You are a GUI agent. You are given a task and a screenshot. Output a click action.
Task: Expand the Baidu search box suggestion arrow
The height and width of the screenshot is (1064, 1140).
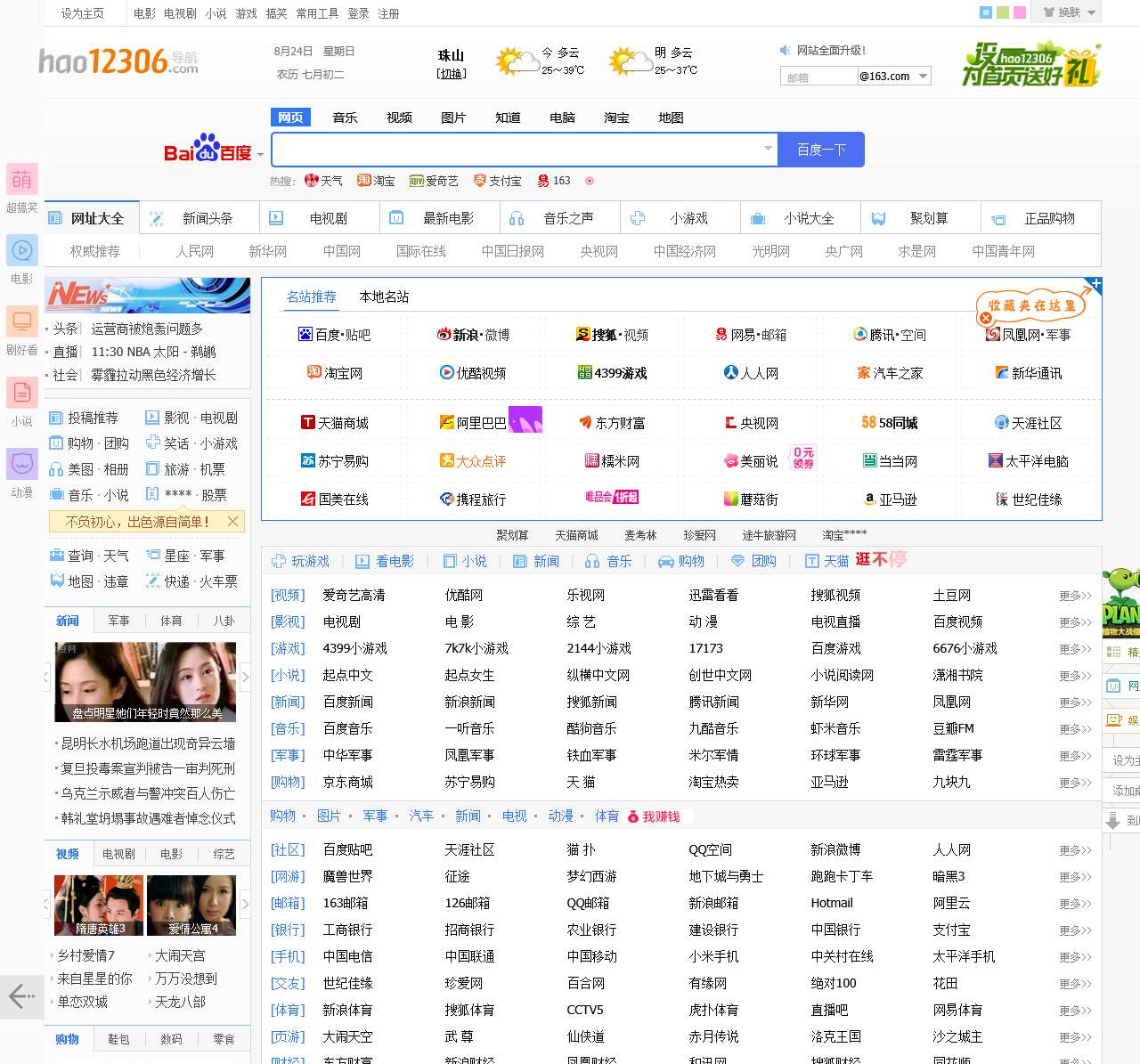(768, 149)
